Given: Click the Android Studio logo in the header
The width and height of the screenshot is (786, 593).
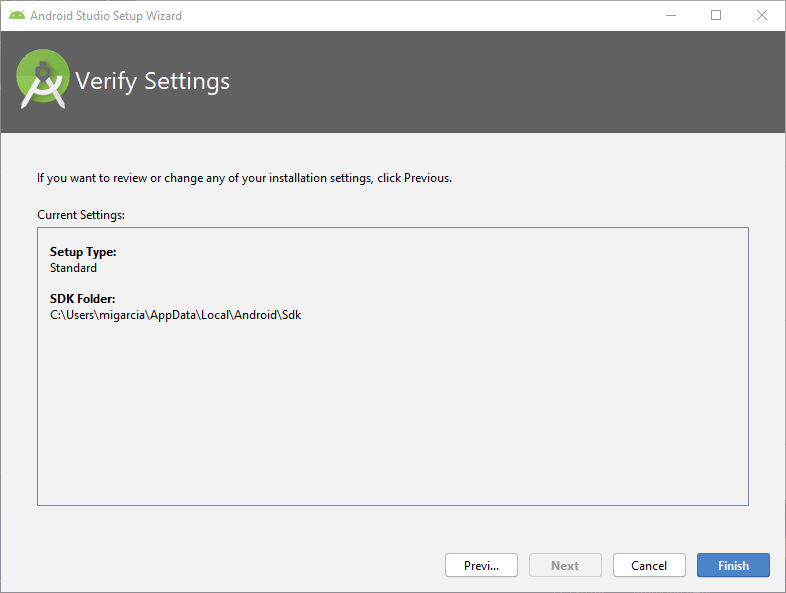Looking at the screenshot, I should tap(43, 79).
